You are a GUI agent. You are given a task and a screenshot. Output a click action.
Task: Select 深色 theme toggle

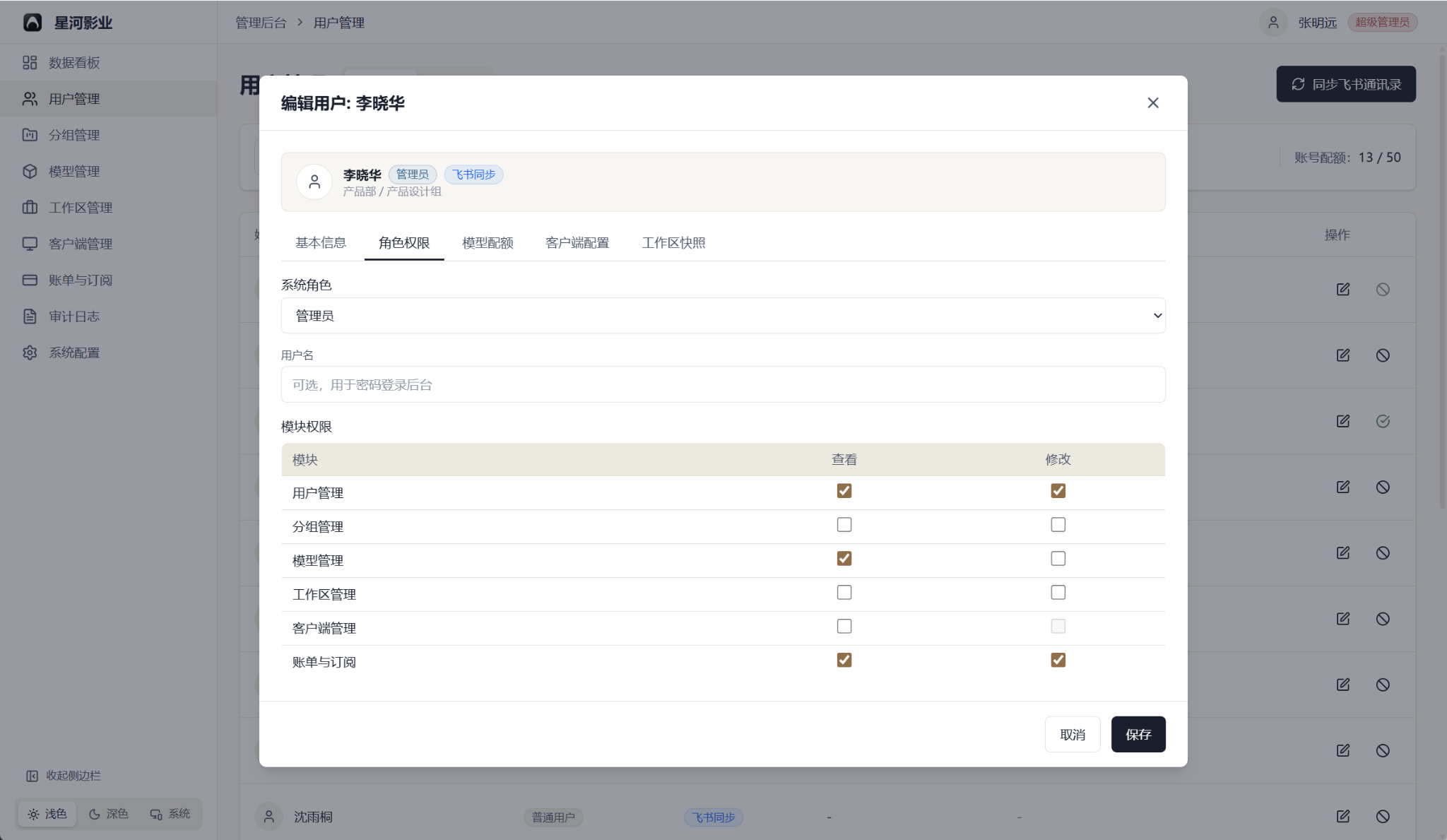[x=108, y=814]
